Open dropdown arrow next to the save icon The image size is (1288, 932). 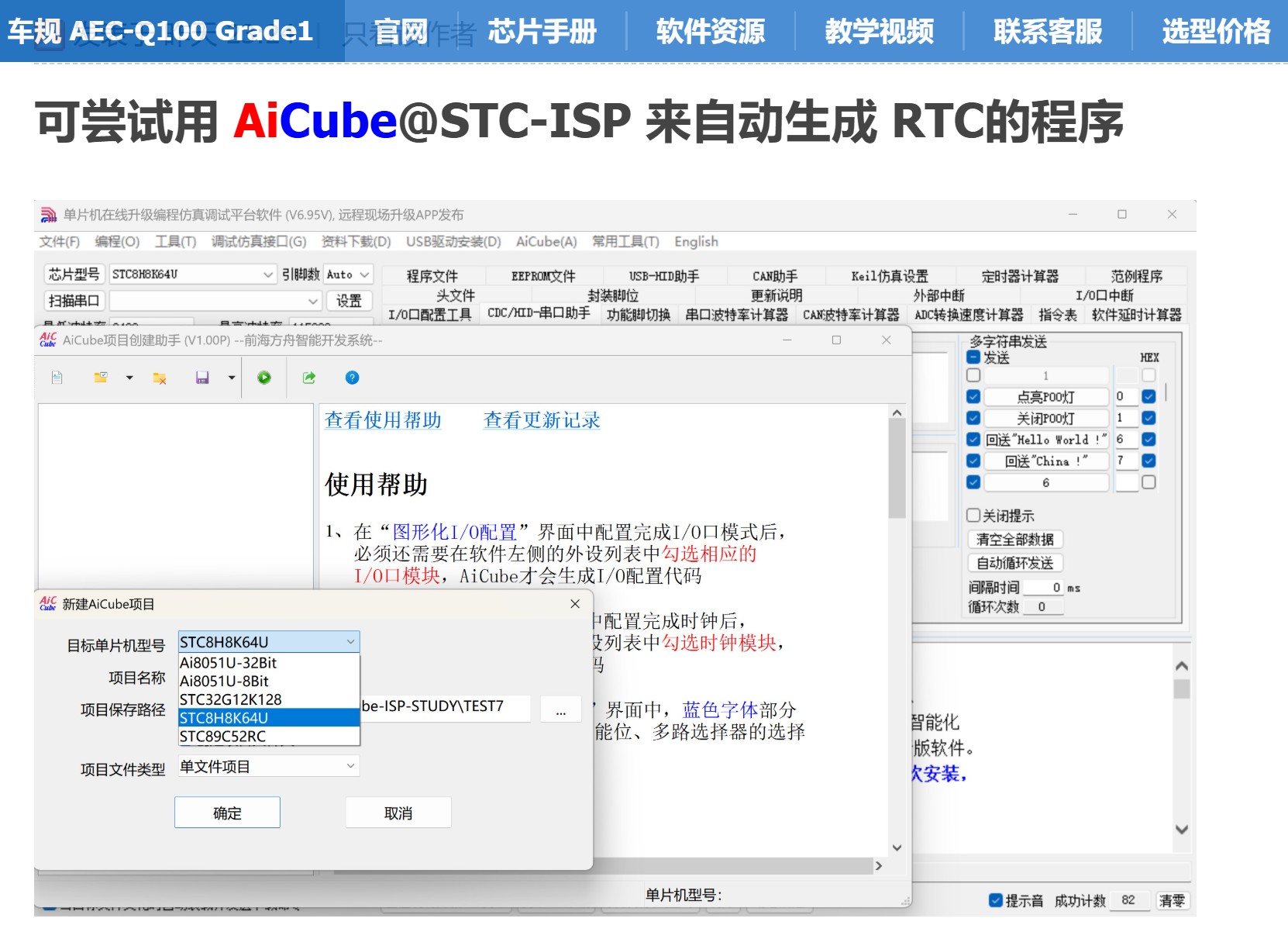pos(231,378)
